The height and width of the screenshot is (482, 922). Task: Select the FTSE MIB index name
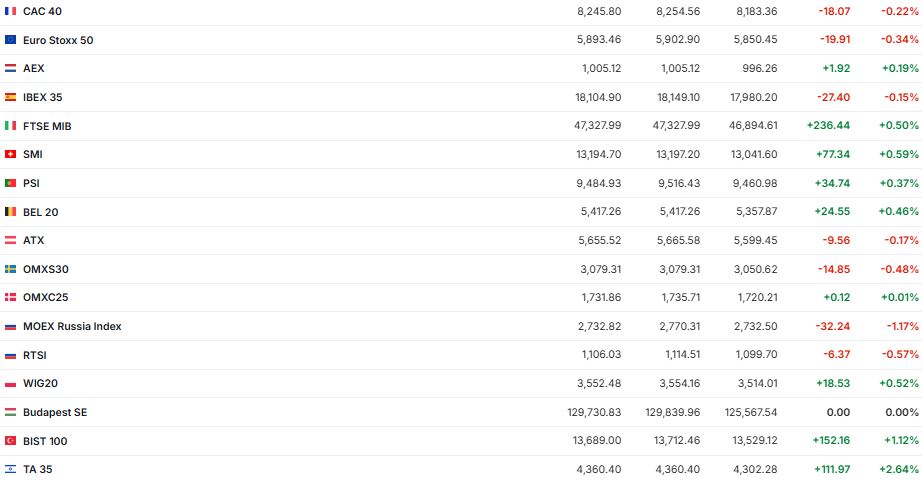47,126
